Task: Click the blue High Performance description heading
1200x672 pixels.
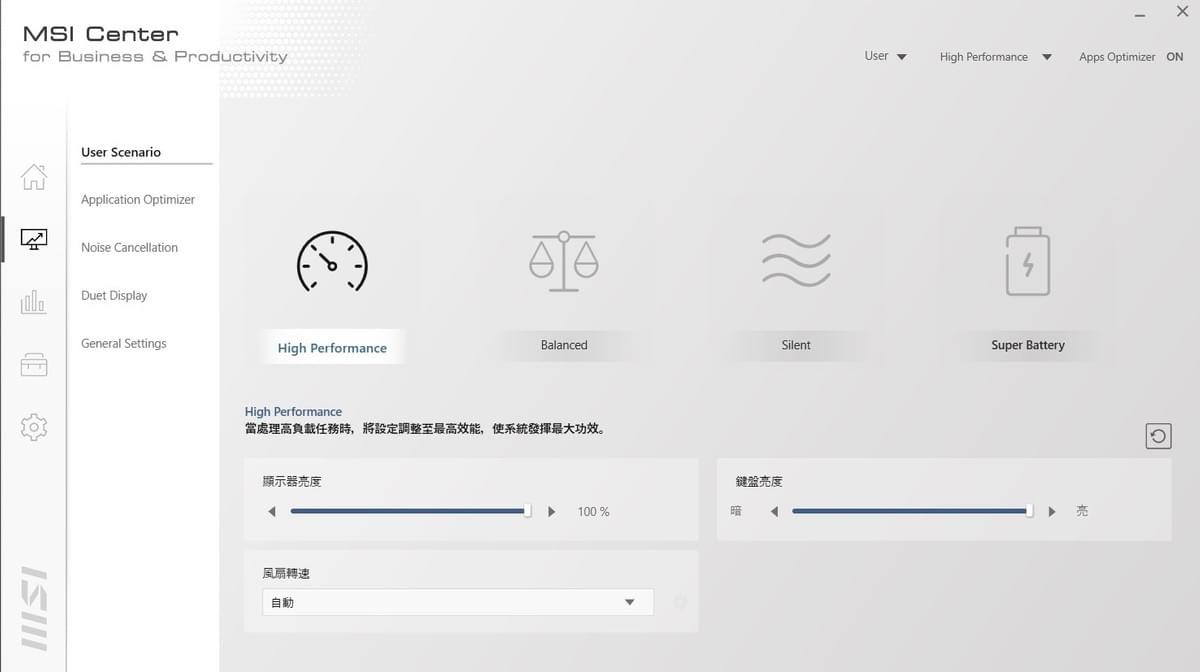Action: click(293, 412)
